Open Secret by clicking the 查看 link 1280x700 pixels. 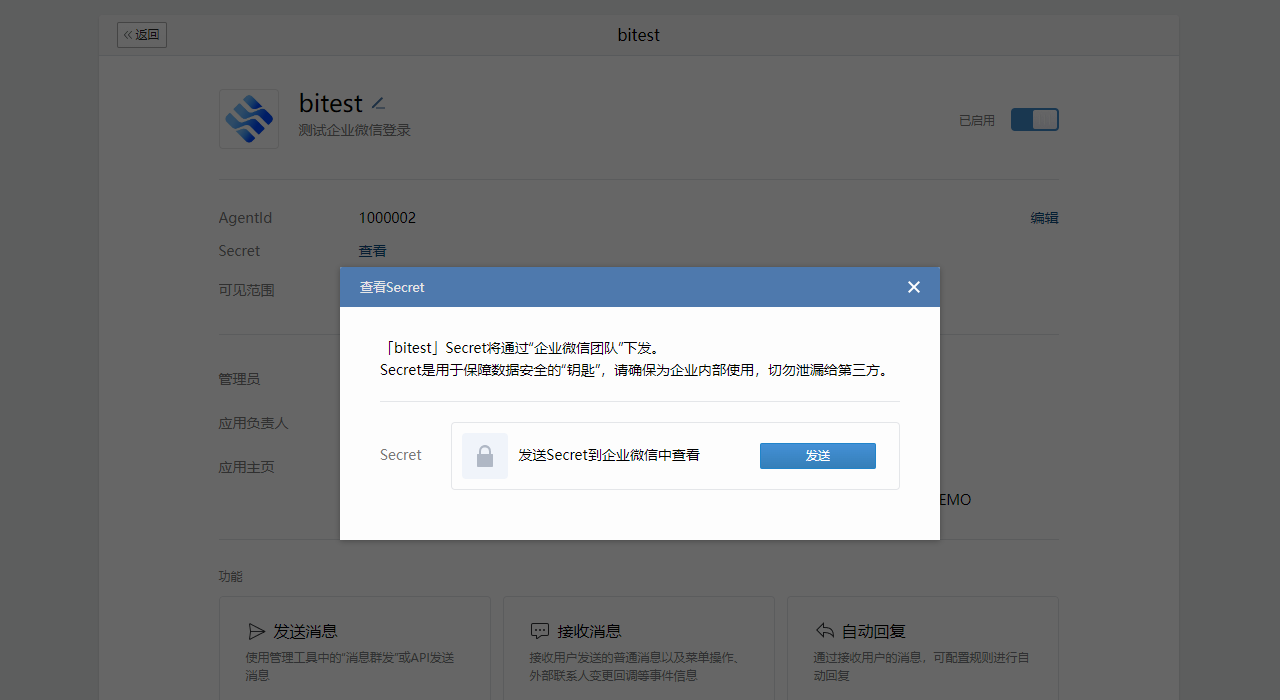pos(372,250)
